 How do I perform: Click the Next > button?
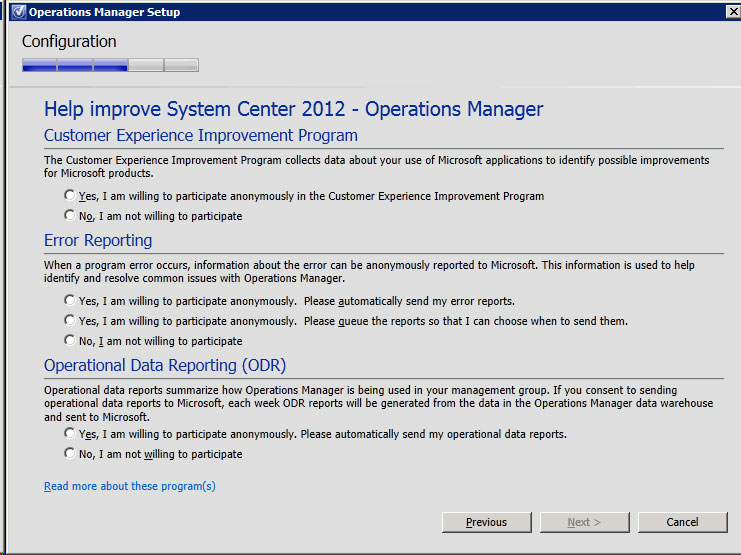tap(585, 522)
